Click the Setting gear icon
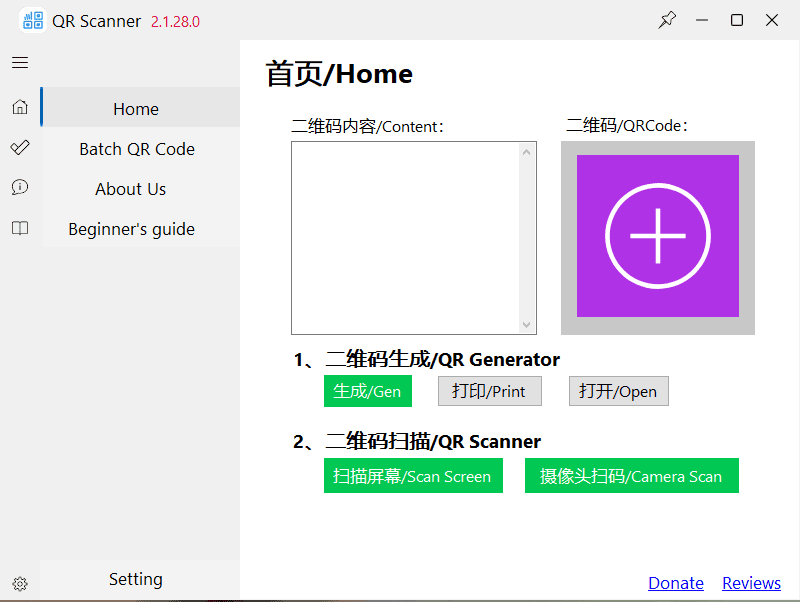 coord(20,584)
